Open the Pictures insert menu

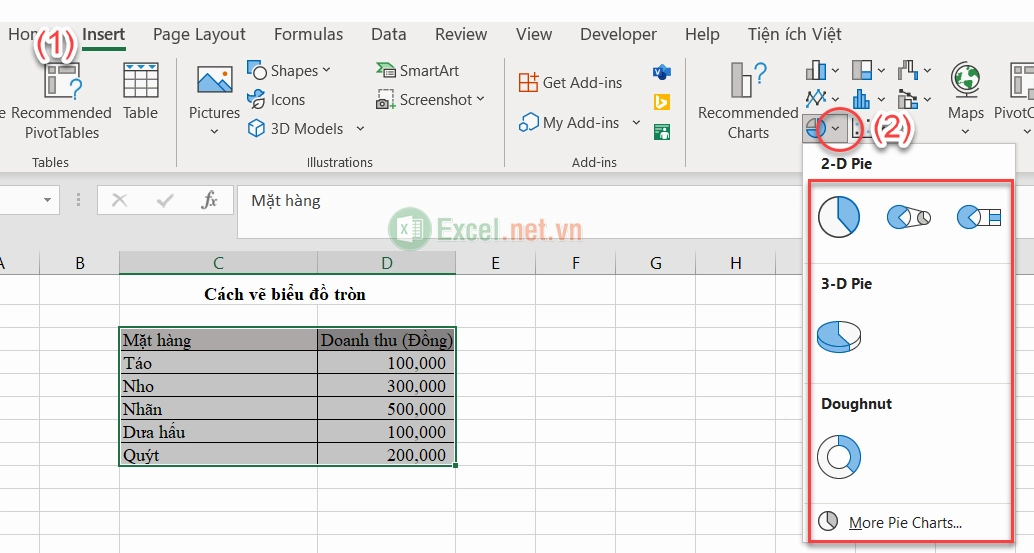coord(214,101)
